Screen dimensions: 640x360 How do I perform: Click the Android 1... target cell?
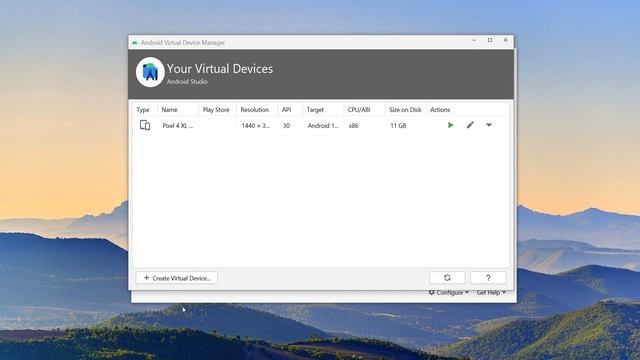[323, 126]
